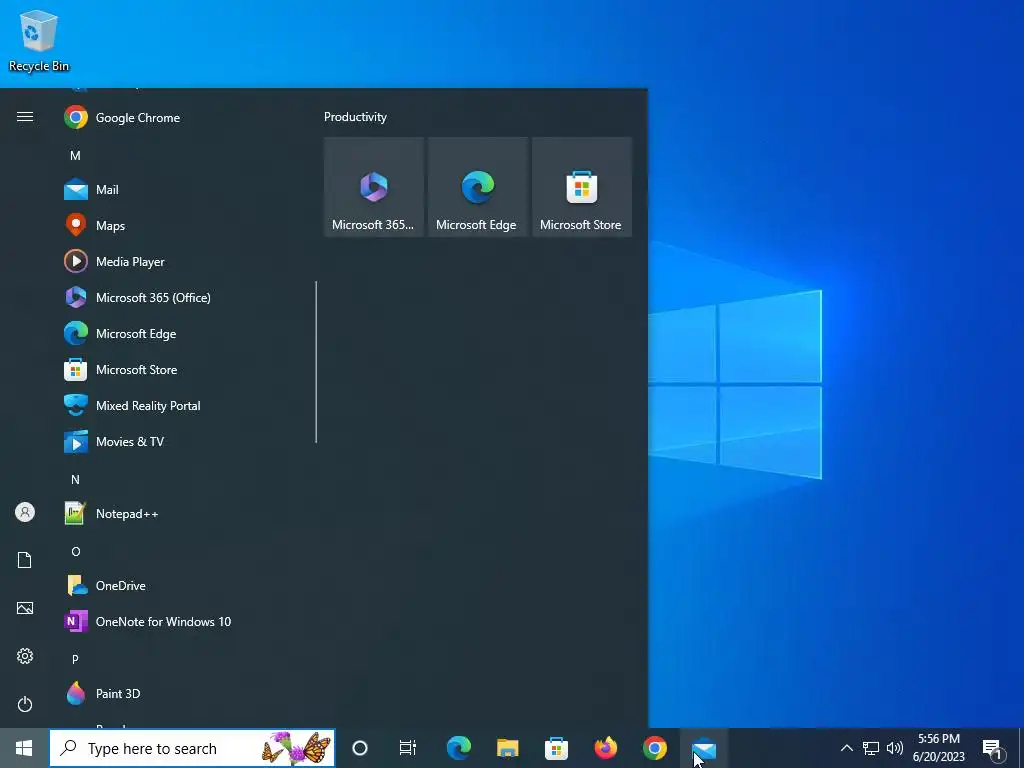Screen dimensions: 1024x768
Task: Open Mail app on the taskbar
Action: click(704, 748)
